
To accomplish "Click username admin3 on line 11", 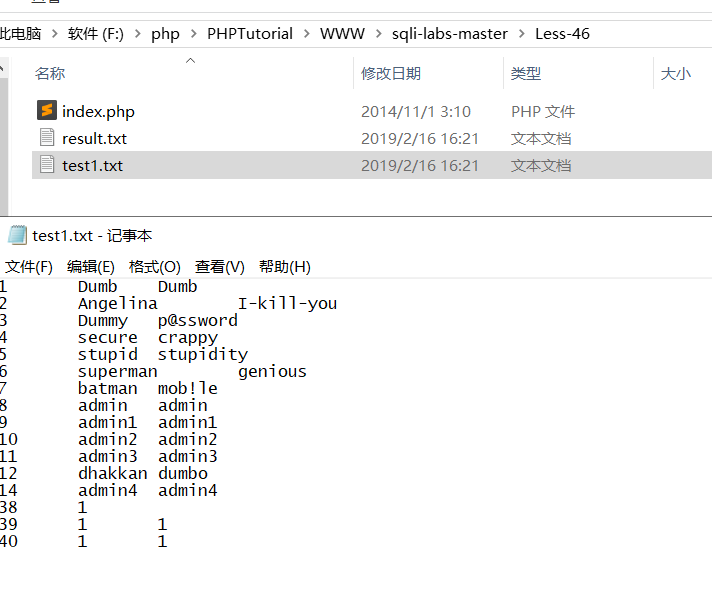I will [108, 457].
